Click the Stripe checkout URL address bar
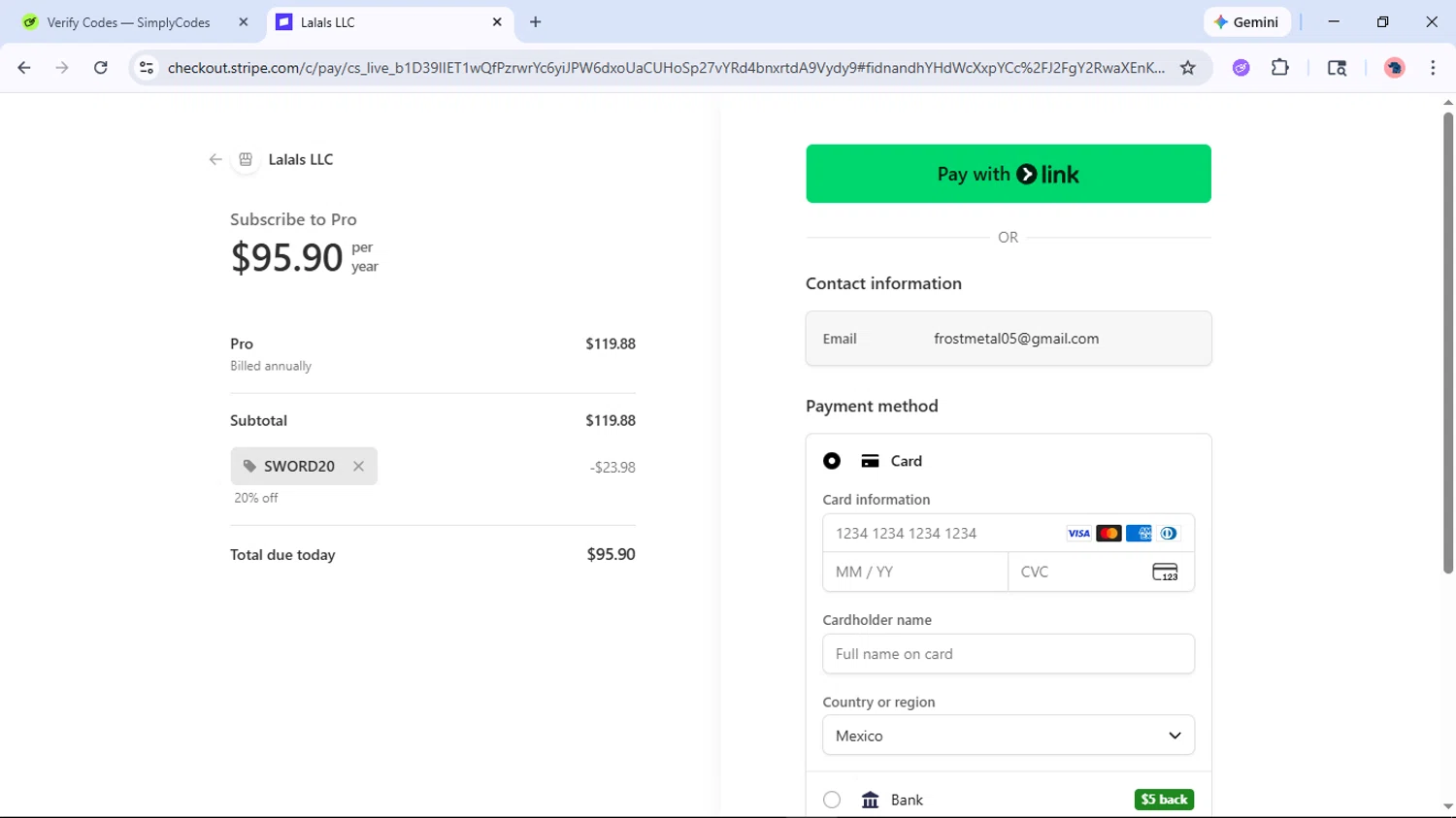The height and width of the screenshot is (818, 1456). click(666, 68)
